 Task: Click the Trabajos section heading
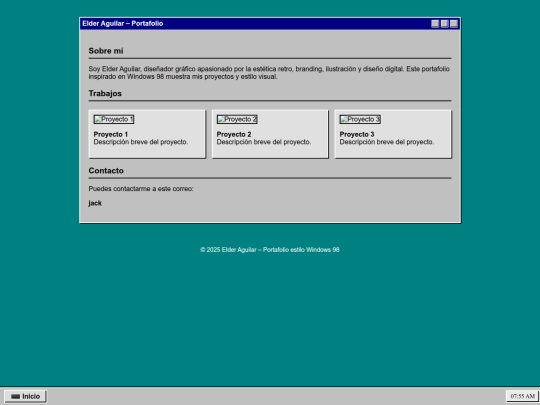coord(105,94)
